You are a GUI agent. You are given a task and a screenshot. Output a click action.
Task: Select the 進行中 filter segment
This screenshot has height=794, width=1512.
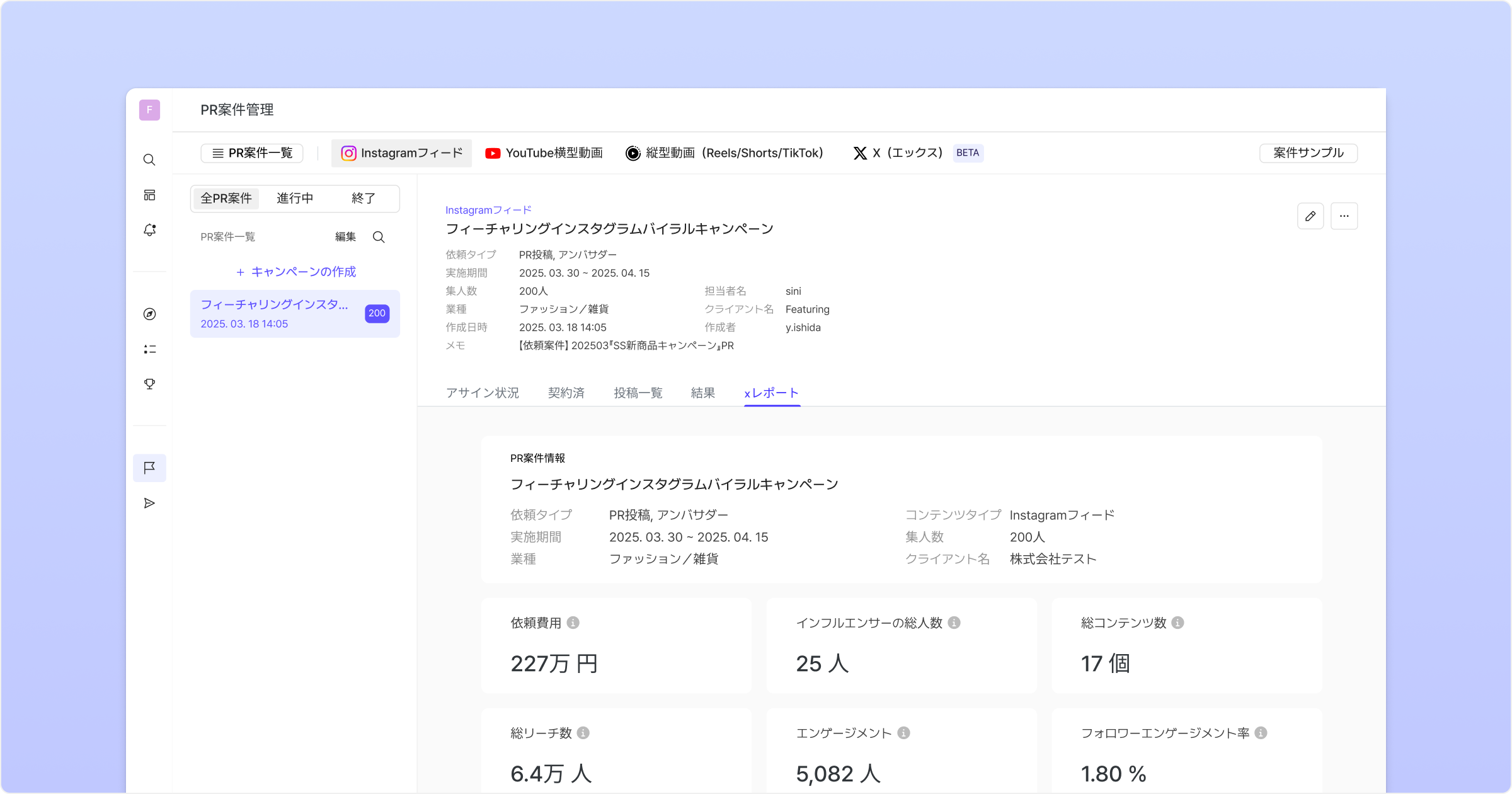tap(295, 198)
